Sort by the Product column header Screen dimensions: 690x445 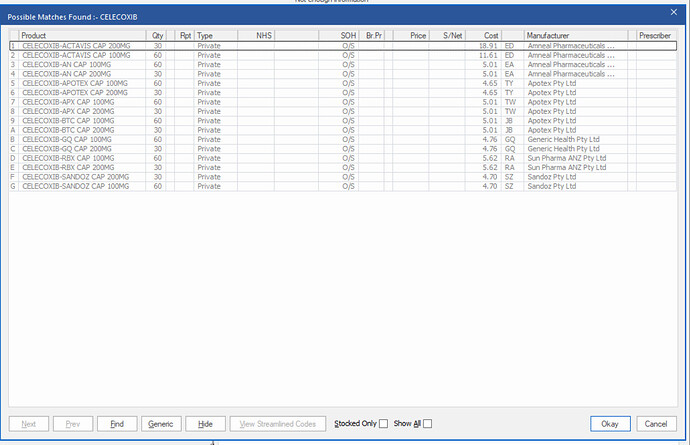82,36
